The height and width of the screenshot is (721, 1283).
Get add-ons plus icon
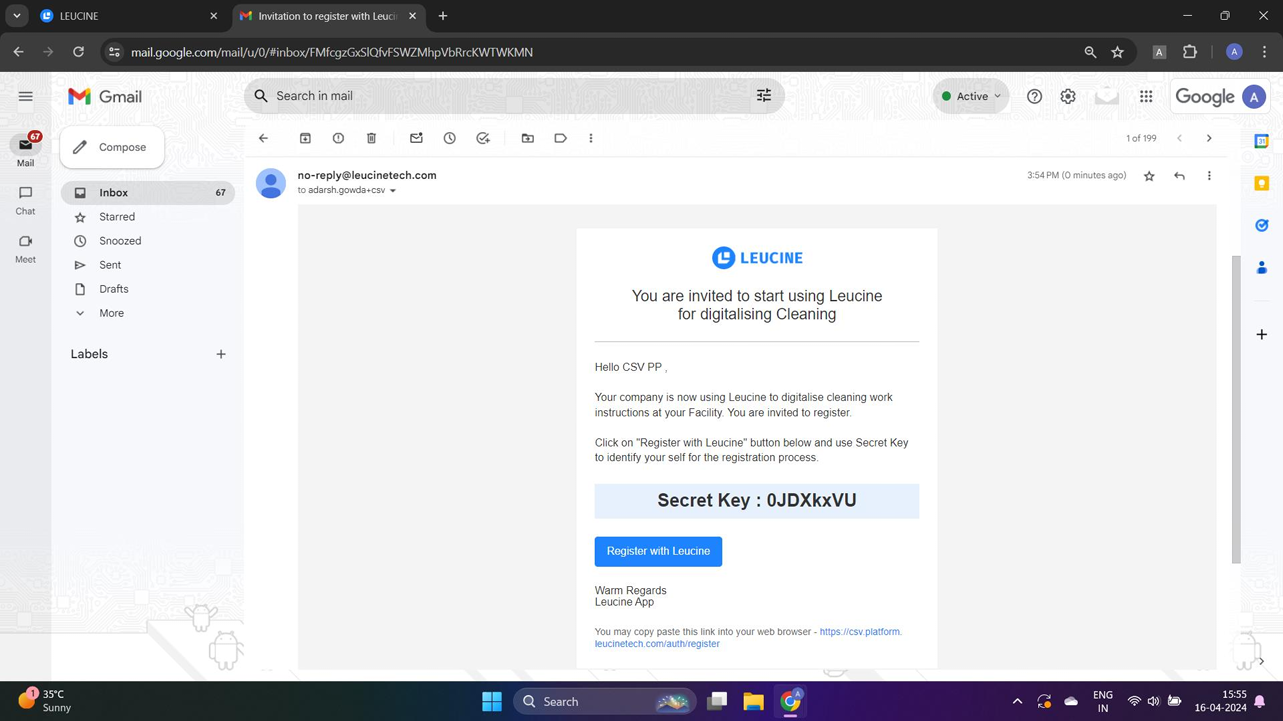[1262, 334]
